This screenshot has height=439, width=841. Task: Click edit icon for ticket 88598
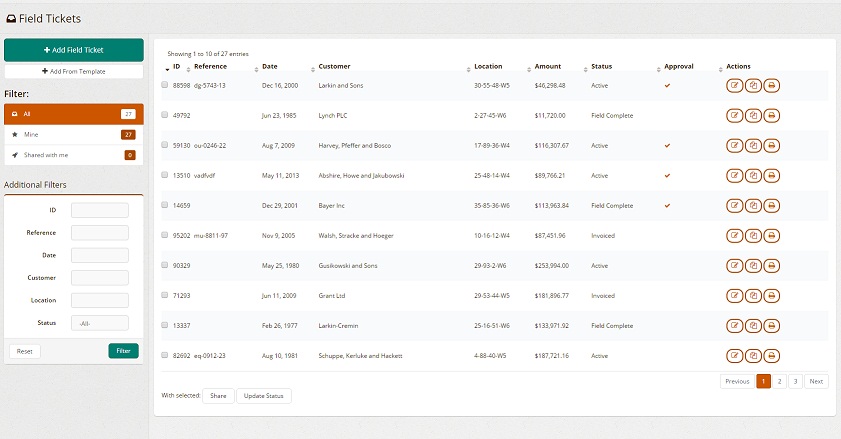pyautogui.click(x=735, y=86)
